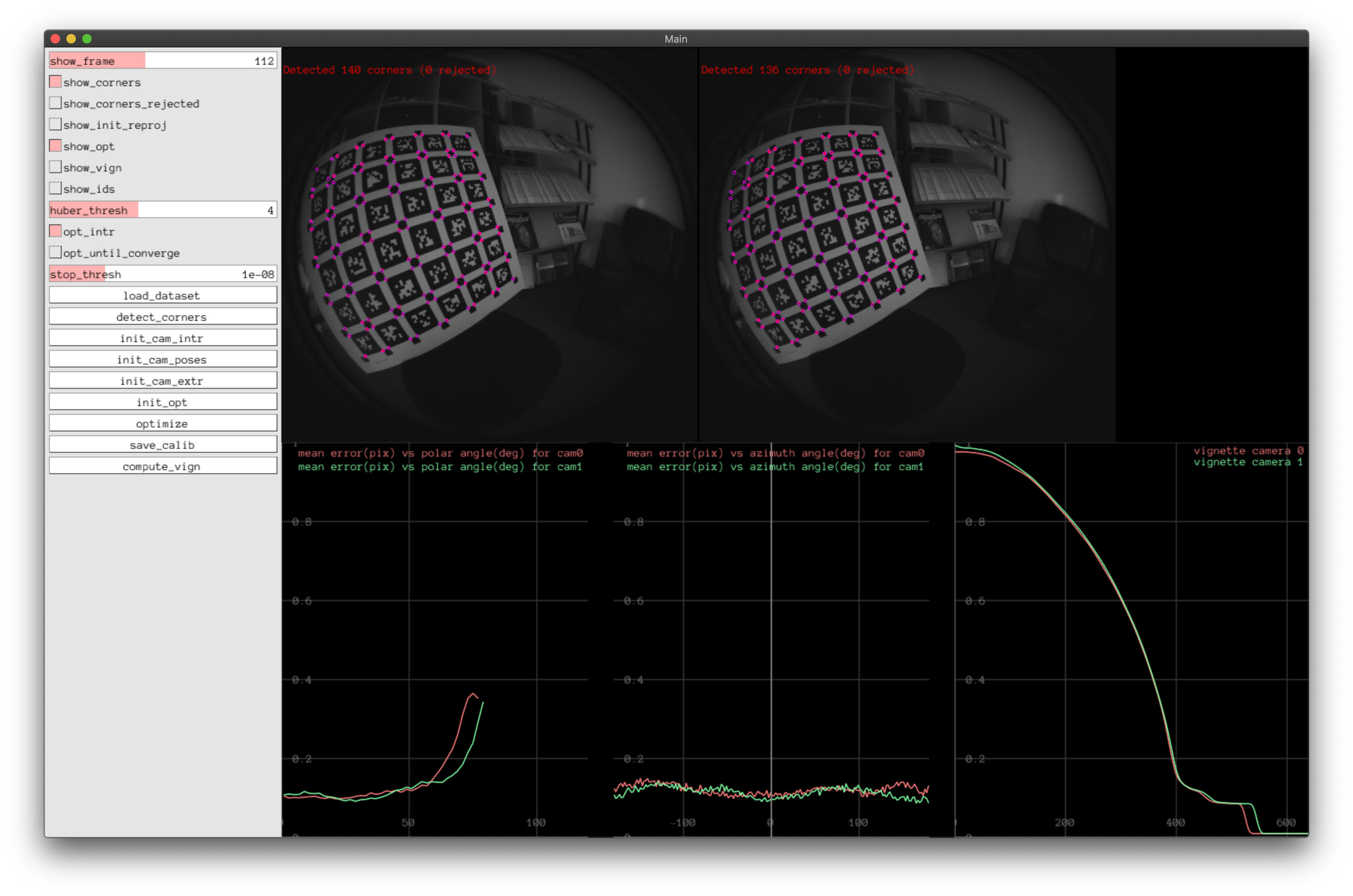Save calibration with save_calib

coord(163,444)
